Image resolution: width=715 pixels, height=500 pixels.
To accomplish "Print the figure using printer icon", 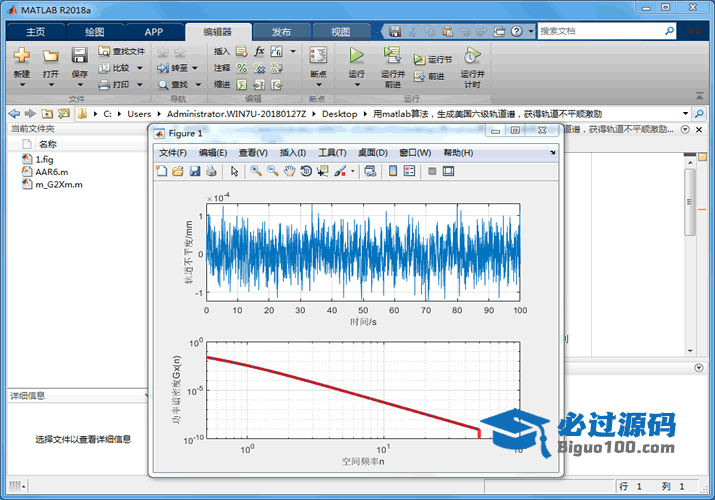I will tap(211, 171).
